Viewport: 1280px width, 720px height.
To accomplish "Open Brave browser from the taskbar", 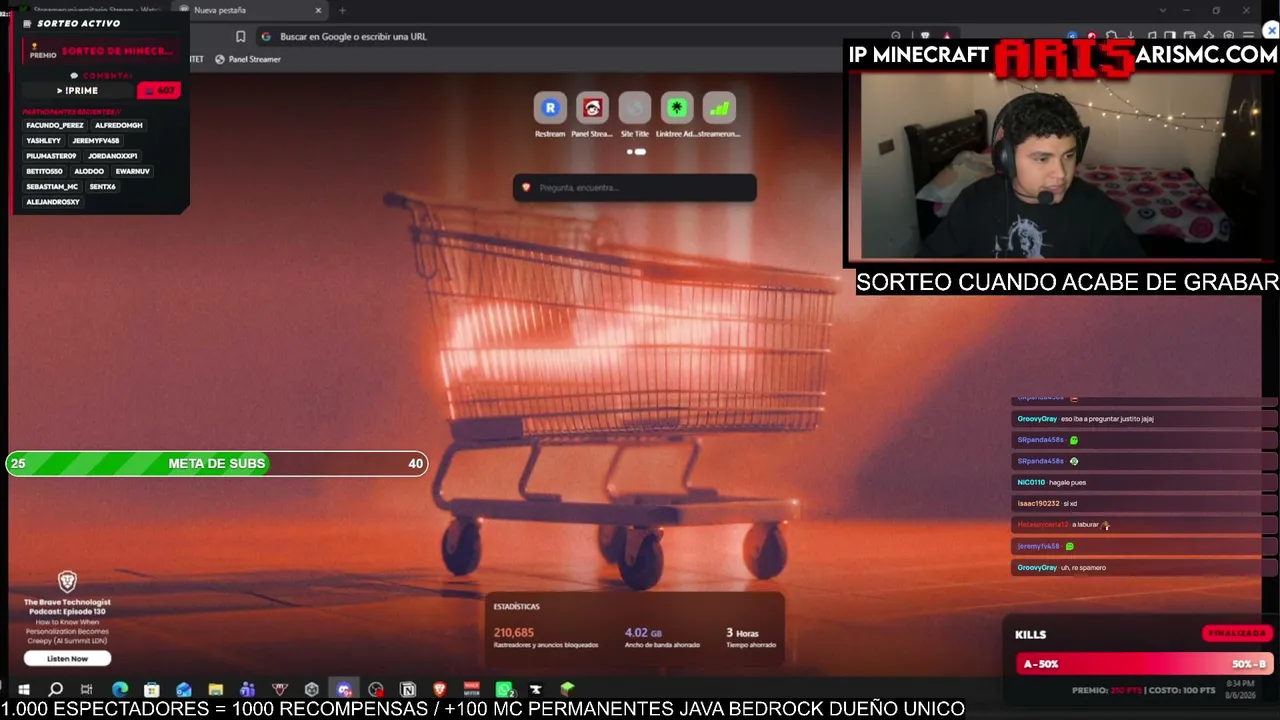I will click(x=439, y=689).
